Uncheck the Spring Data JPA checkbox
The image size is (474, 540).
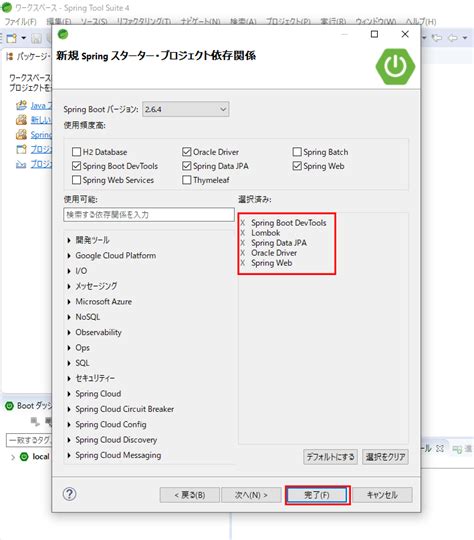coord(187,166)
